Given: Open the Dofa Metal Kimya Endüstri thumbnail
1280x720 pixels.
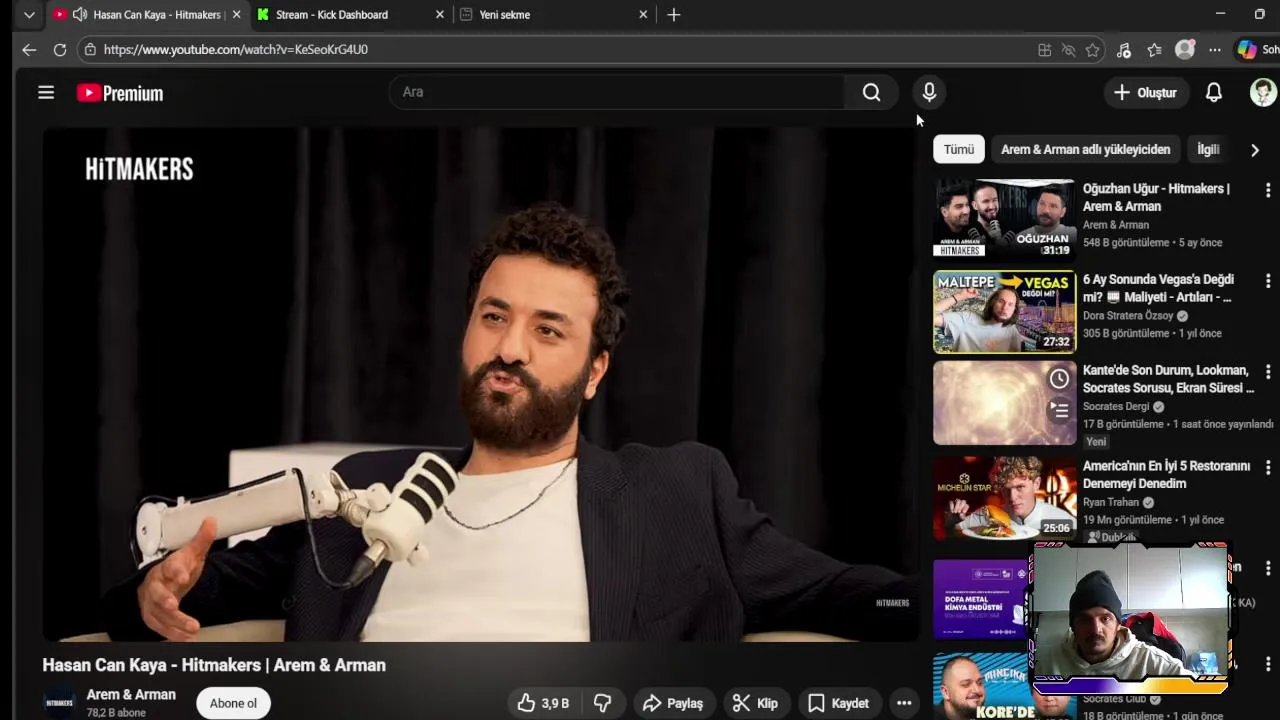Looking at the screenshot, I should pos(982,598).
